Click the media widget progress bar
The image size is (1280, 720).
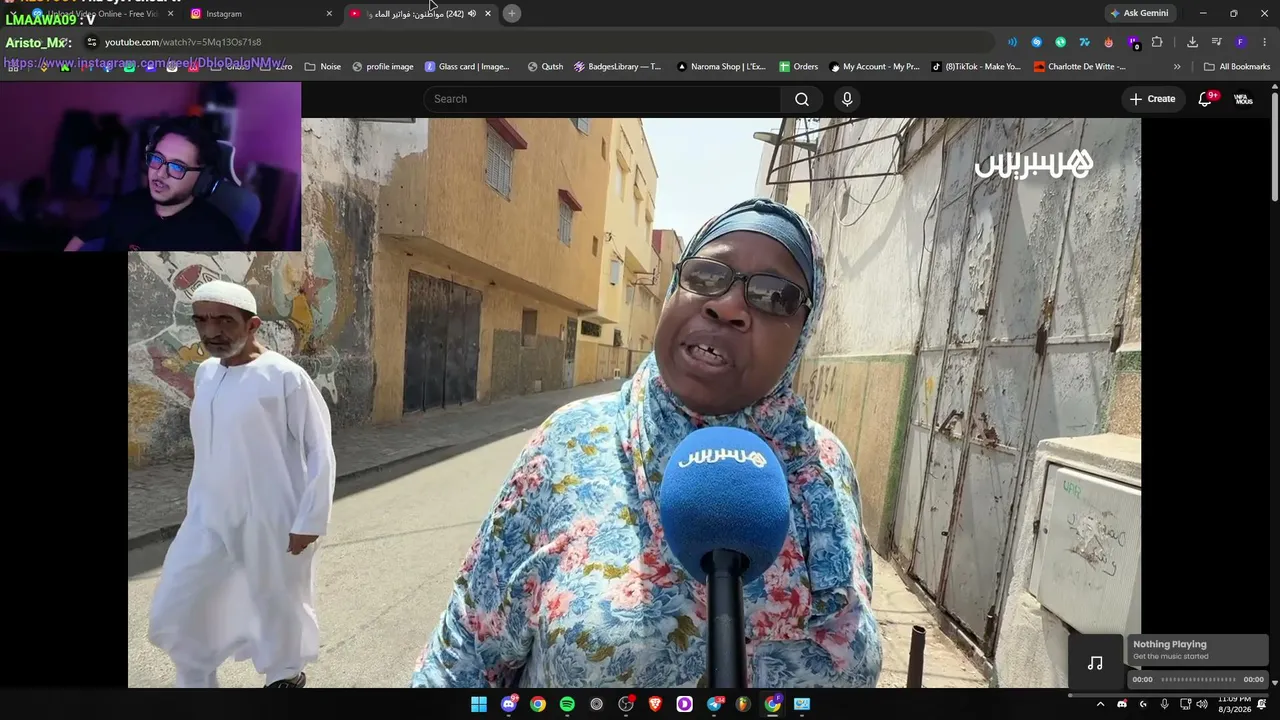point(1198,680)
